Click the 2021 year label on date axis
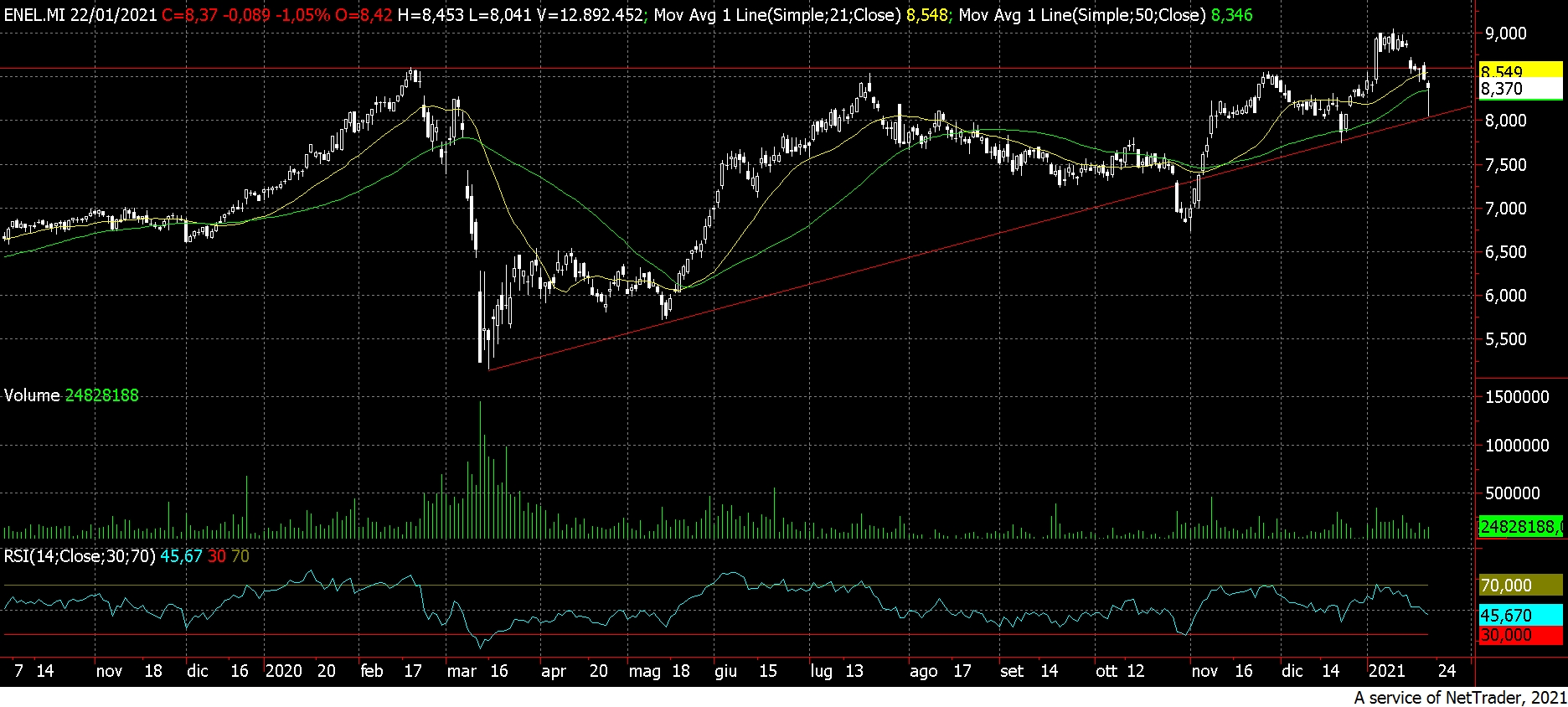 [1386, 671]
